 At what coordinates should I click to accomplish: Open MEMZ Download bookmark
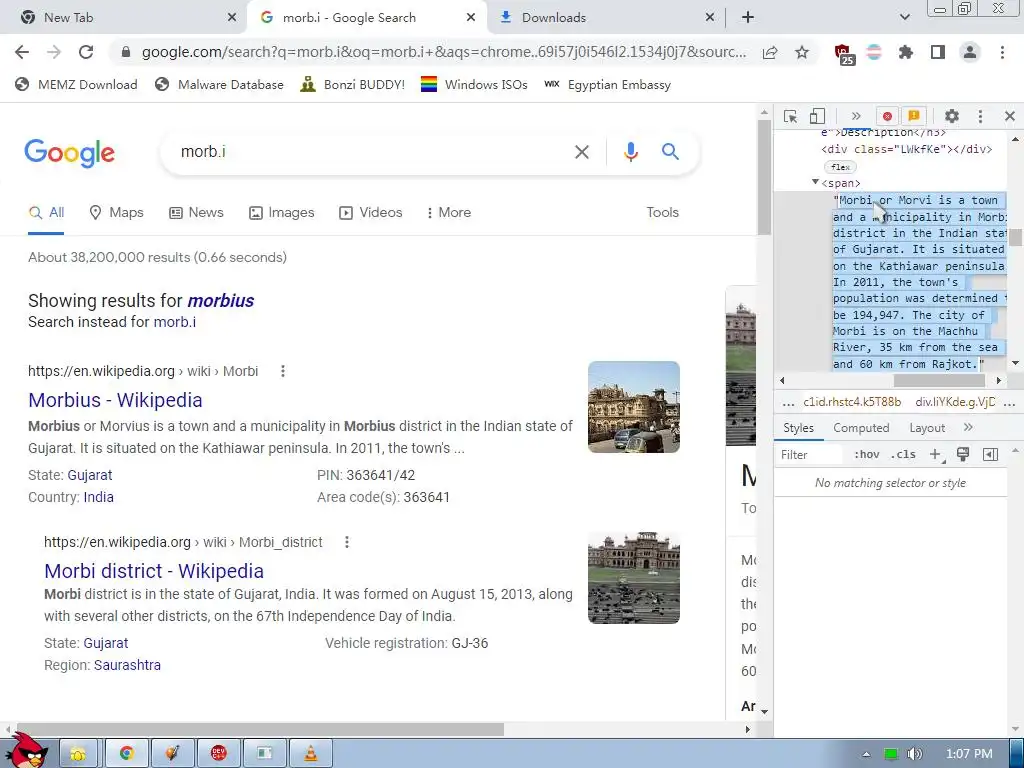[x=76, y=85]
